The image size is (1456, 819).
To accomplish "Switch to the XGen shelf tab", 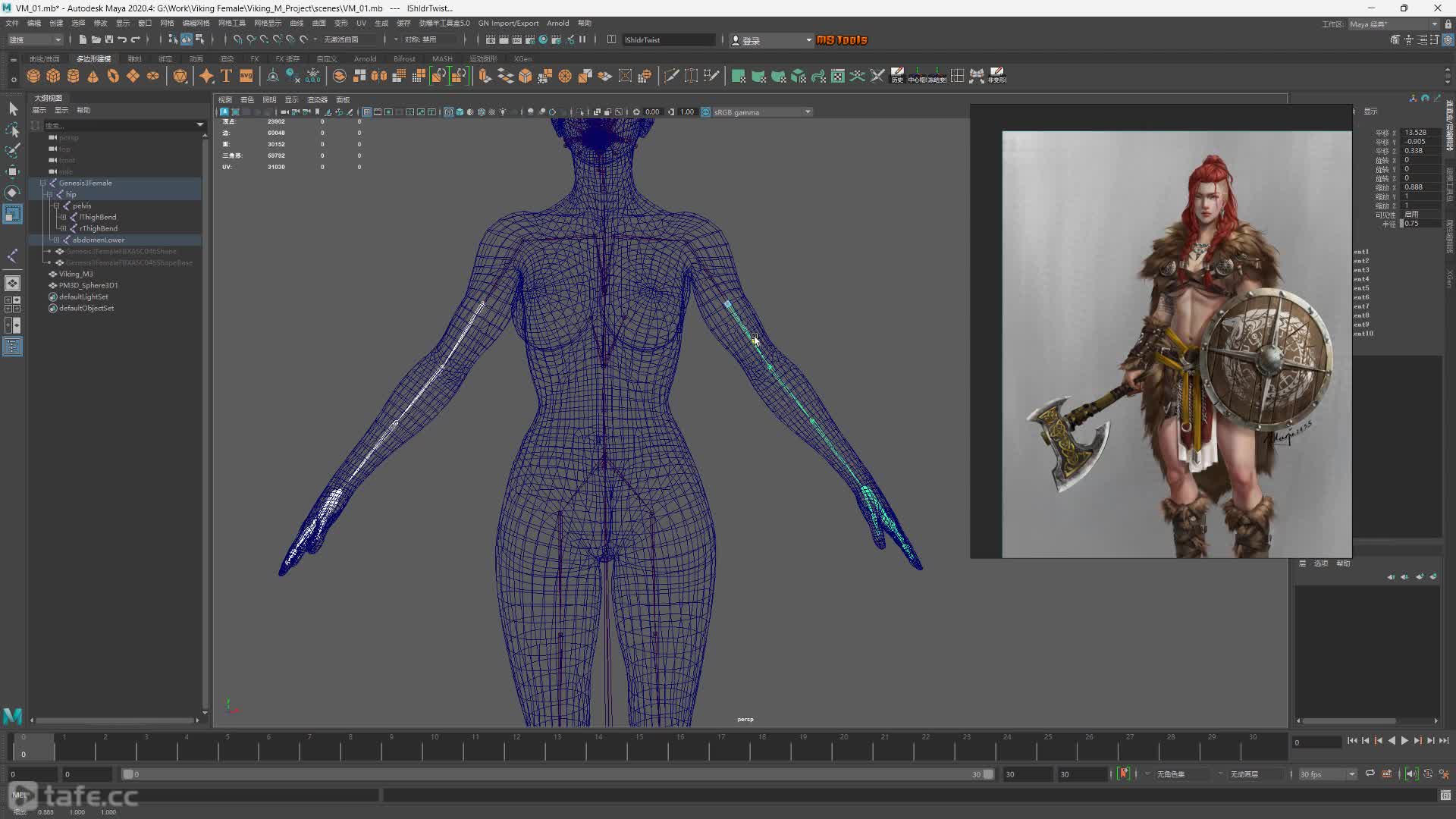I will (522, 58).
